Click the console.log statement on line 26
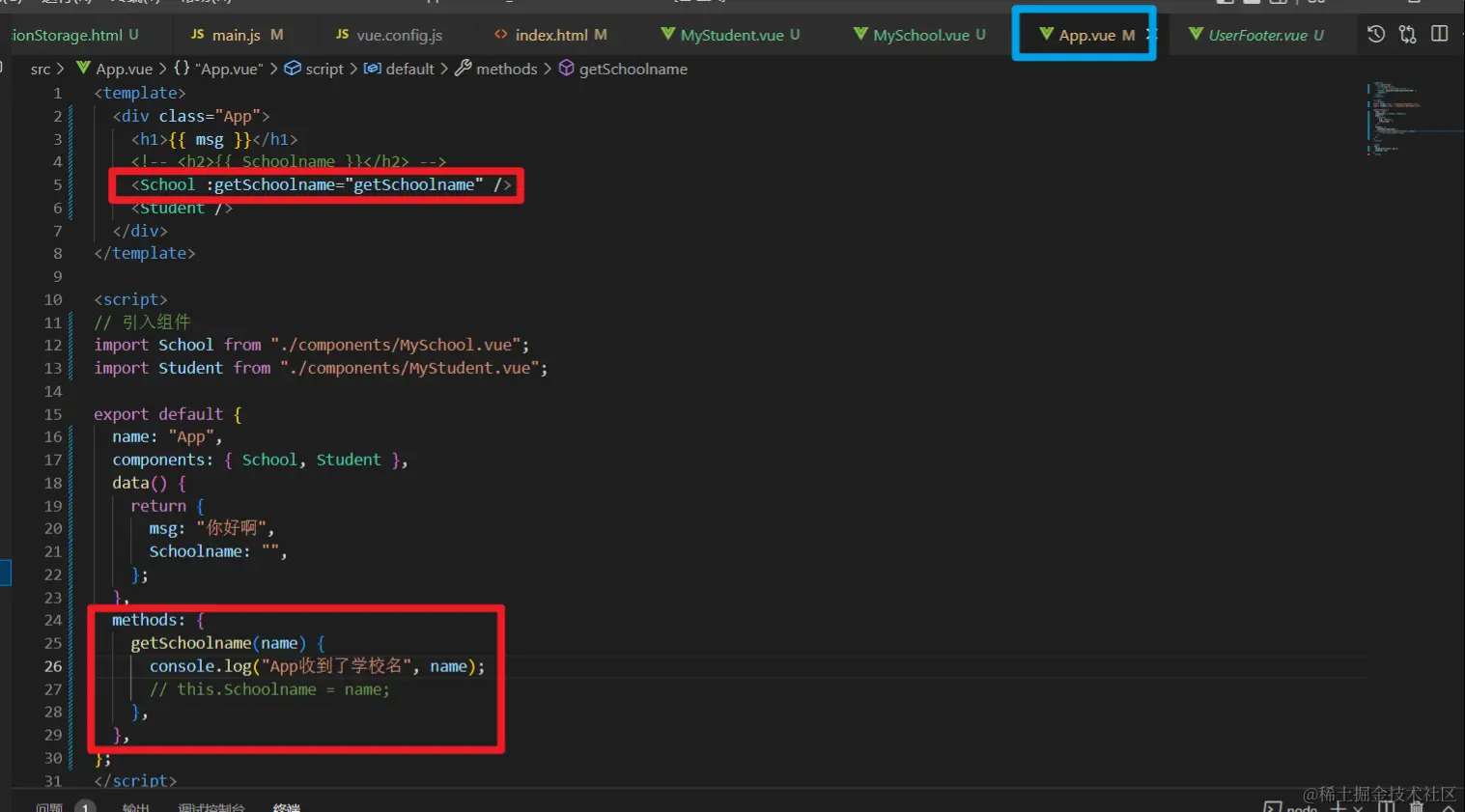Screen dimensions: 1465x812 [x=318, y=666]
